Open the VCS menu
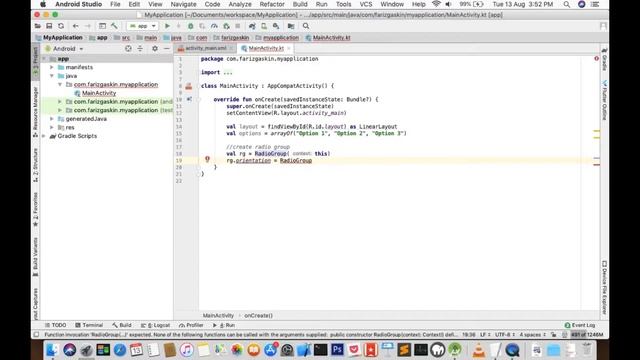 (366, 4)
